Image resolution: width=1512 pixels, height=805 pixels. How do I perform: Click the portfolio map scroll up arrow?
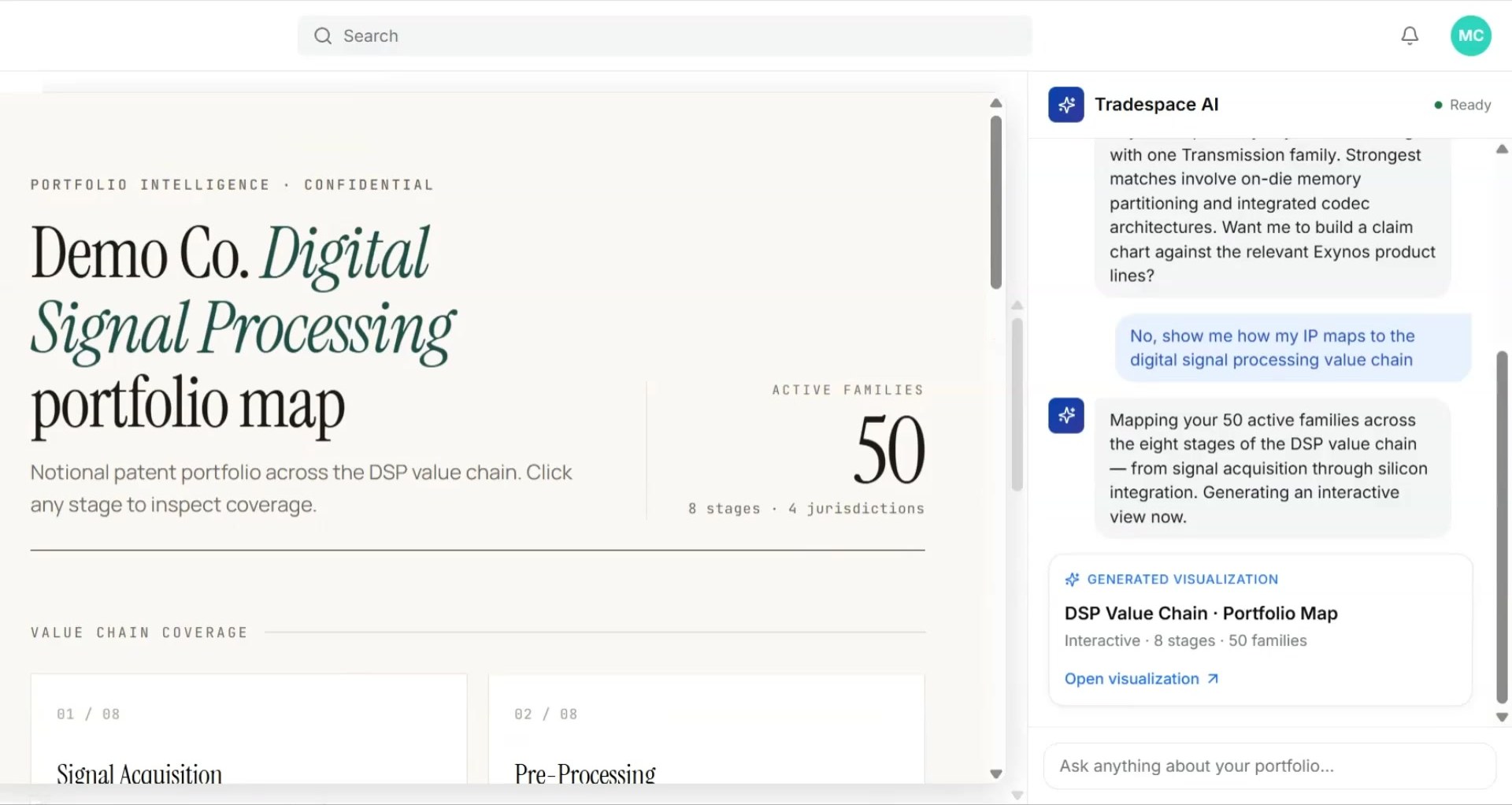(996, 103)
